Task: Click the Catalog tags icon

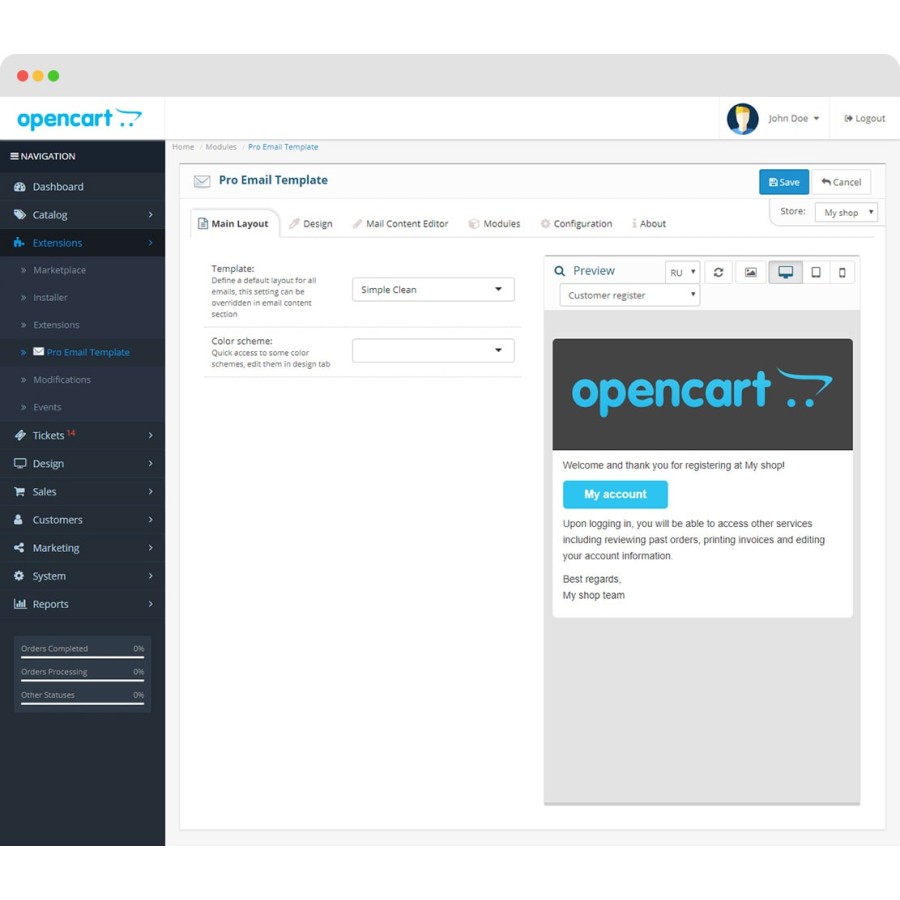Action: pyautogui.click(x=20, y=215)
